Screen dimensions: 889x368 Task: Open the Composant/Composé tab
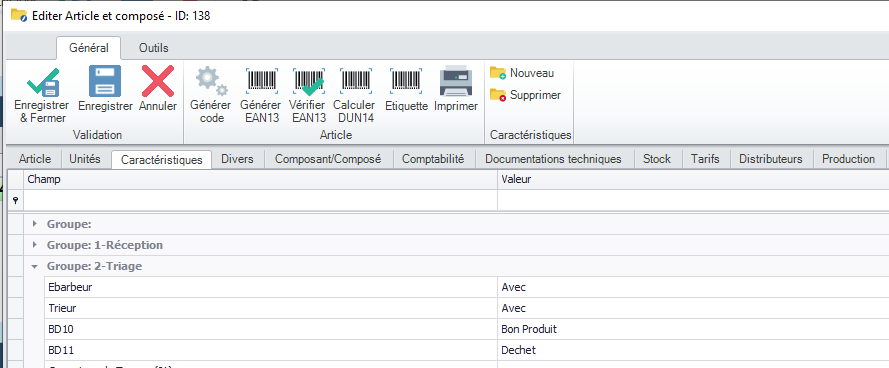click(x=328, y=159)
